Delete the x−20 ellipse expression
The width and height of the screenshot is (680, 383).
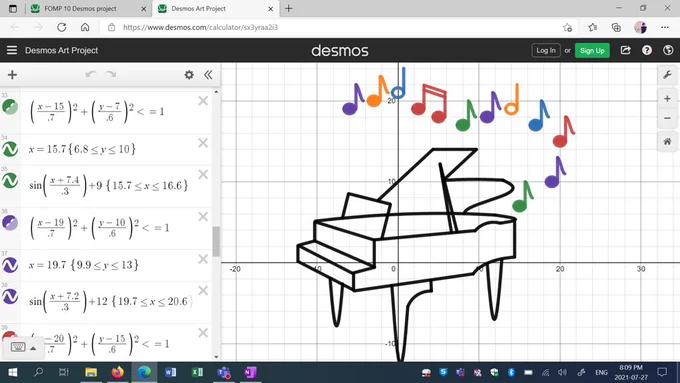tap(203, 333)
